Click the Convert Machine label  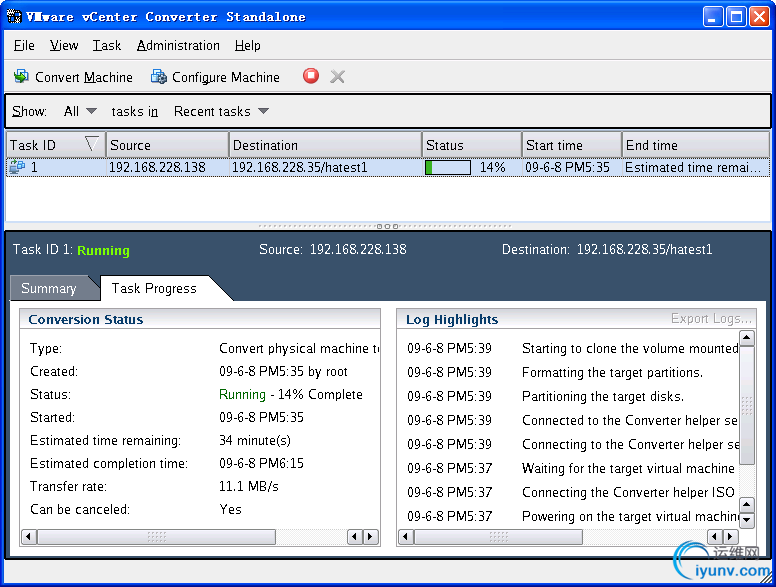84,77
